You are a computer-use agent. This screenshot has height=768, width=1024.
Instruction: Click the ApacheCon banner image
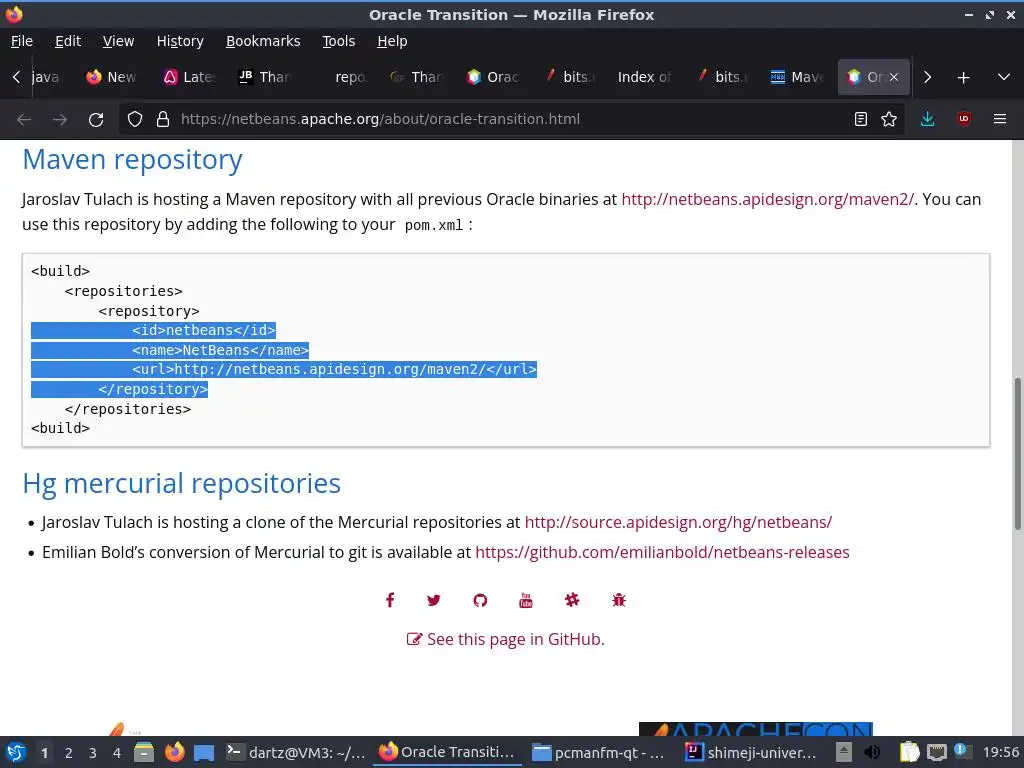(x=756, y=729)
